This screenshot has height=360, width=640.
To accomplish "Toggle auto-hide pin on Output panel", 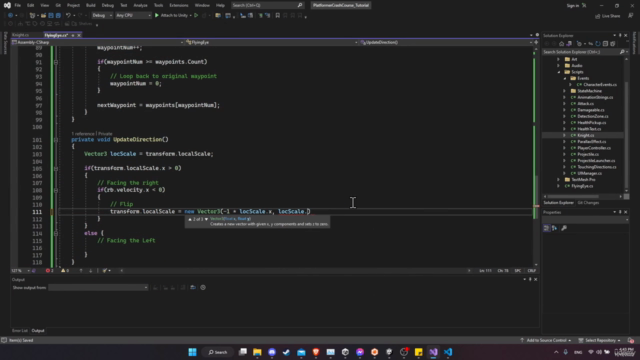I will tap(530, 280).
